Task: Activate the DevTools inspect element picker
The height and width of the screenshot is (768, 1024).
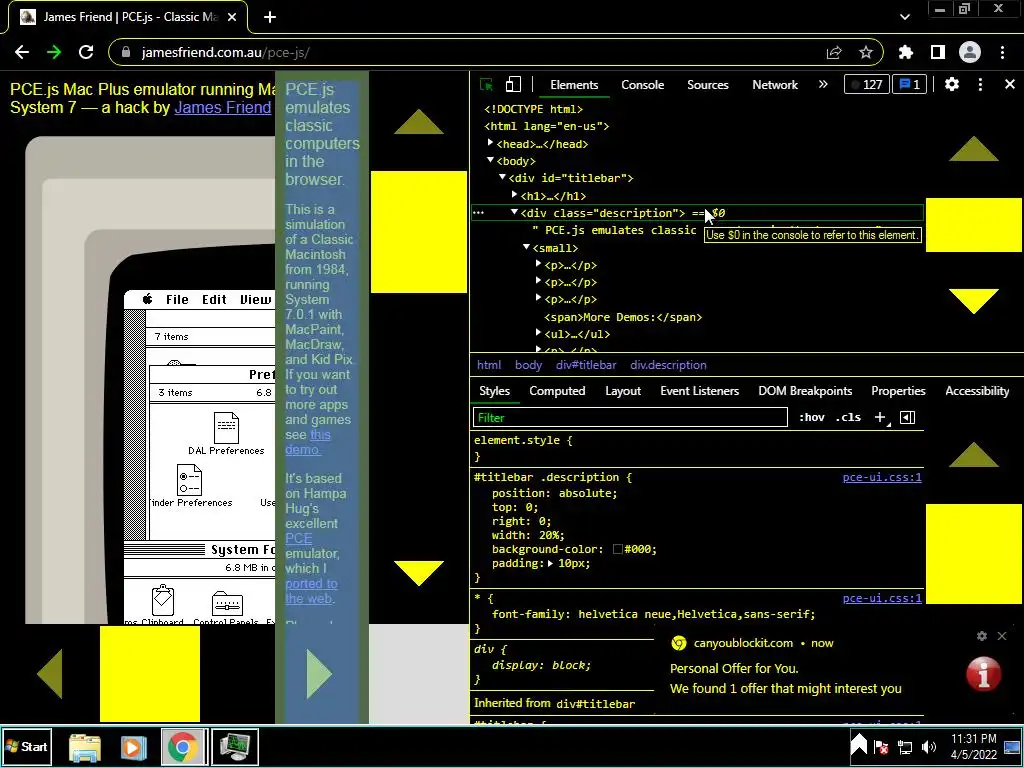Action: [x=487, y=85]
